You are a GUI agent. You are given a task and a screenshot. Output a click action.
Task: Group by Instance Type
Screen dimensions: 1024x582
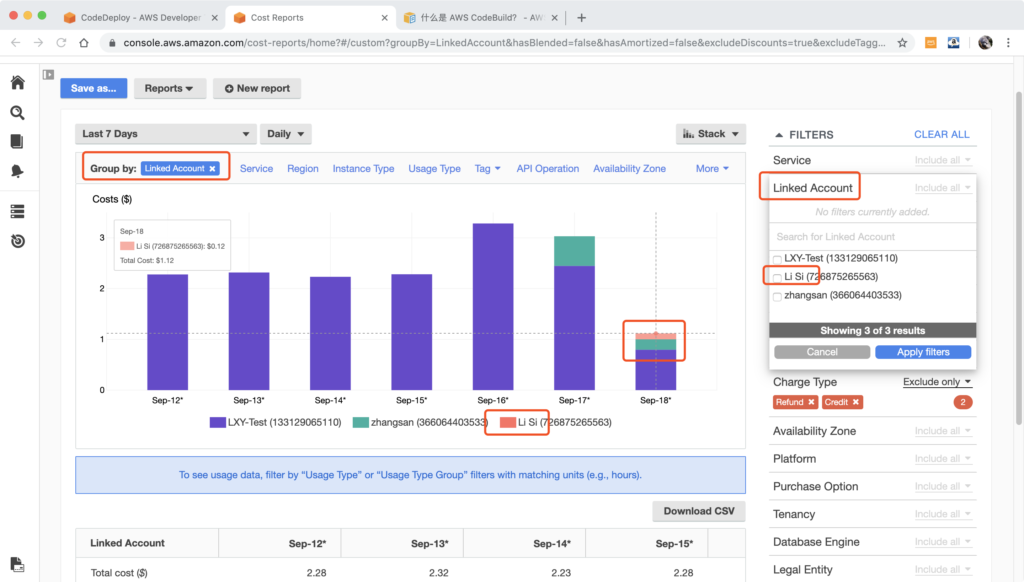tap(363, 169)
